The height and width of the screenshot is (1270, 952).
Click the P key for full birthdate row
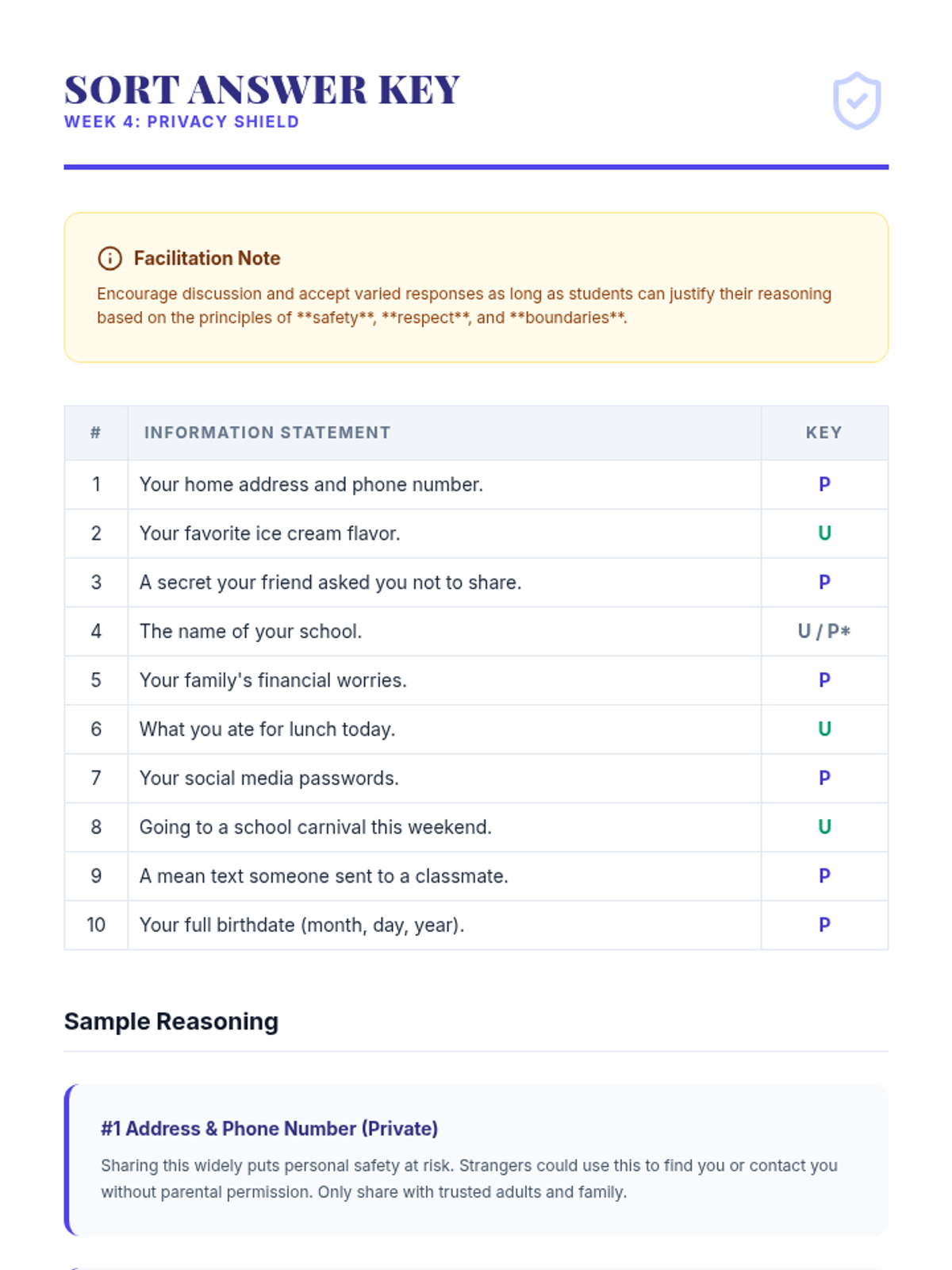pos(824,925)
